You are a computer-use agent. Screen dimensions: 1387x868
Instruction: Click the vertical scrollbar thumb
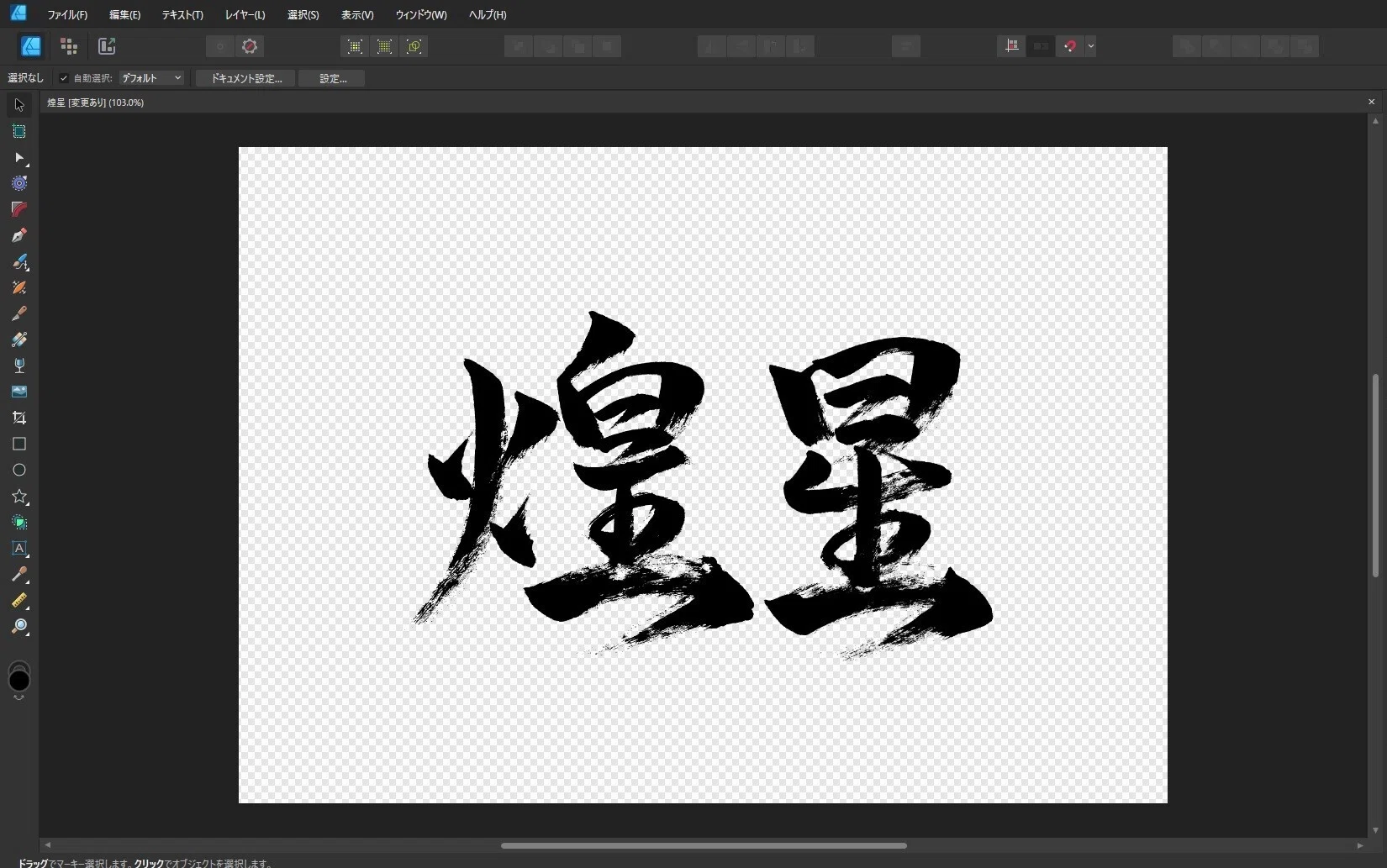pyautogui.click(x=1375, y=476)
